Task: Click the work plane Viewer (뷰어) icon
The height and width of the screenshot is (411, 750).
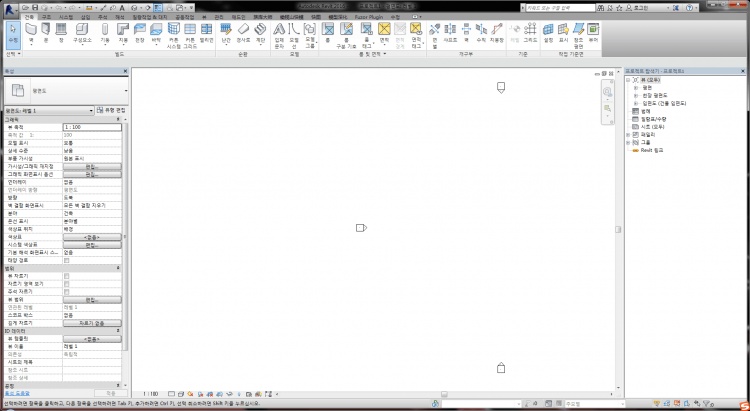Action: point(593,34)
